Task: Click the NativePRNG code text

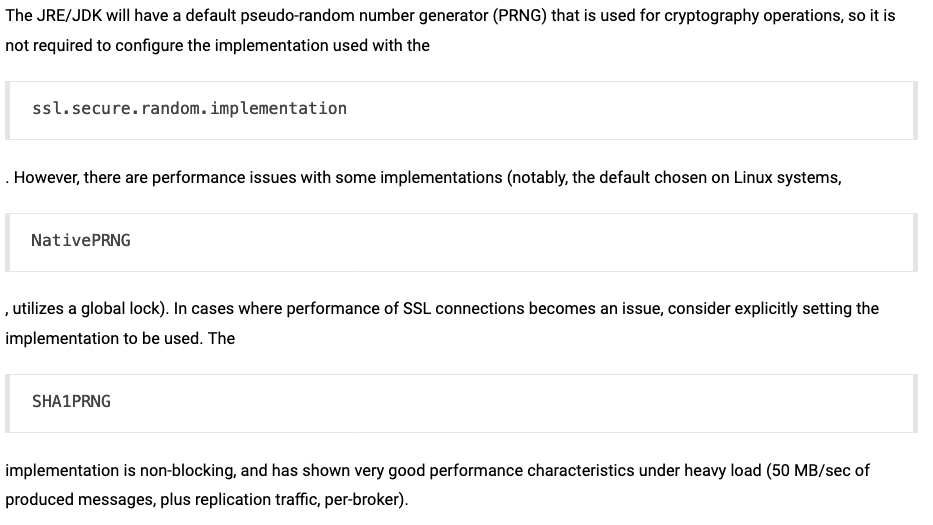Action: (x=81, y=240)
